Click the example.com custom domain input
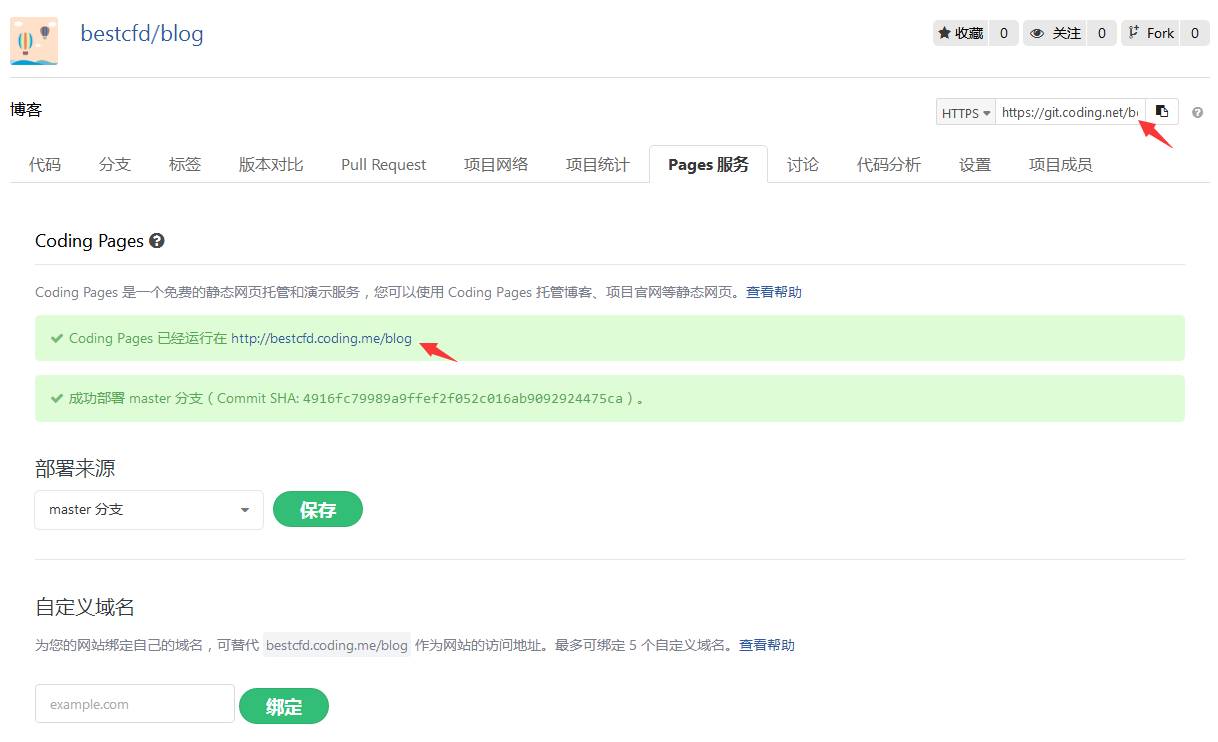The width and height of the screenshot is (1218, 742). tap(135, 704)
